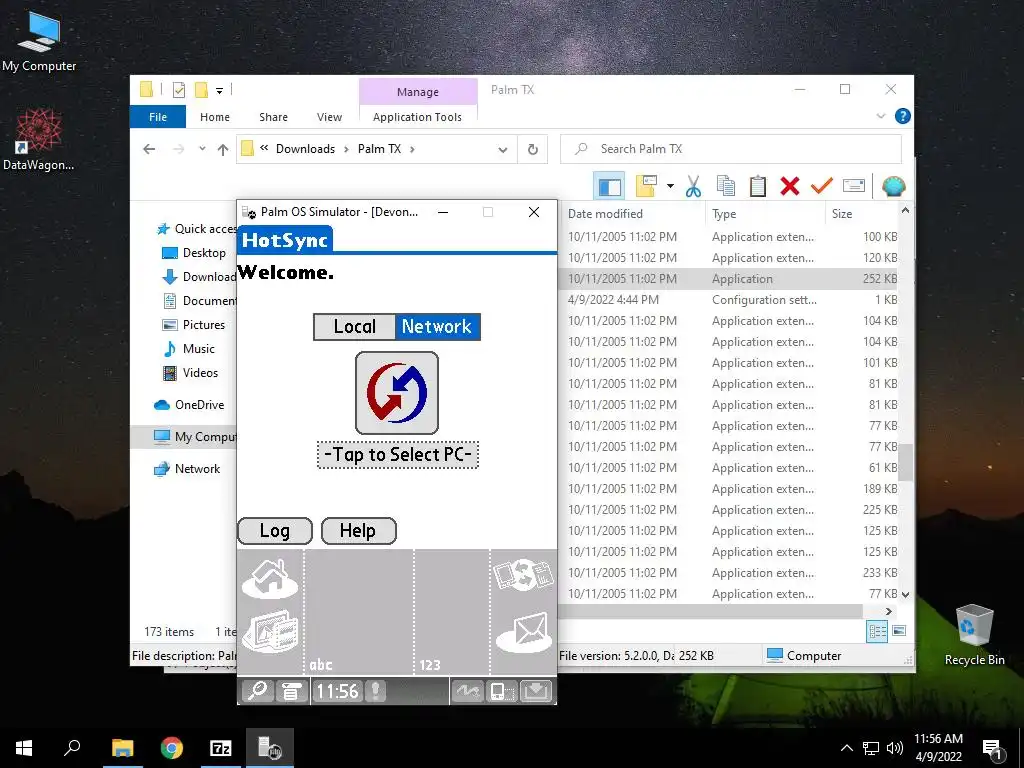The width and height of the screenshot is (1024, 768).
Task: Open the Palm email envelope icon
Action: (x=523, y=632)
